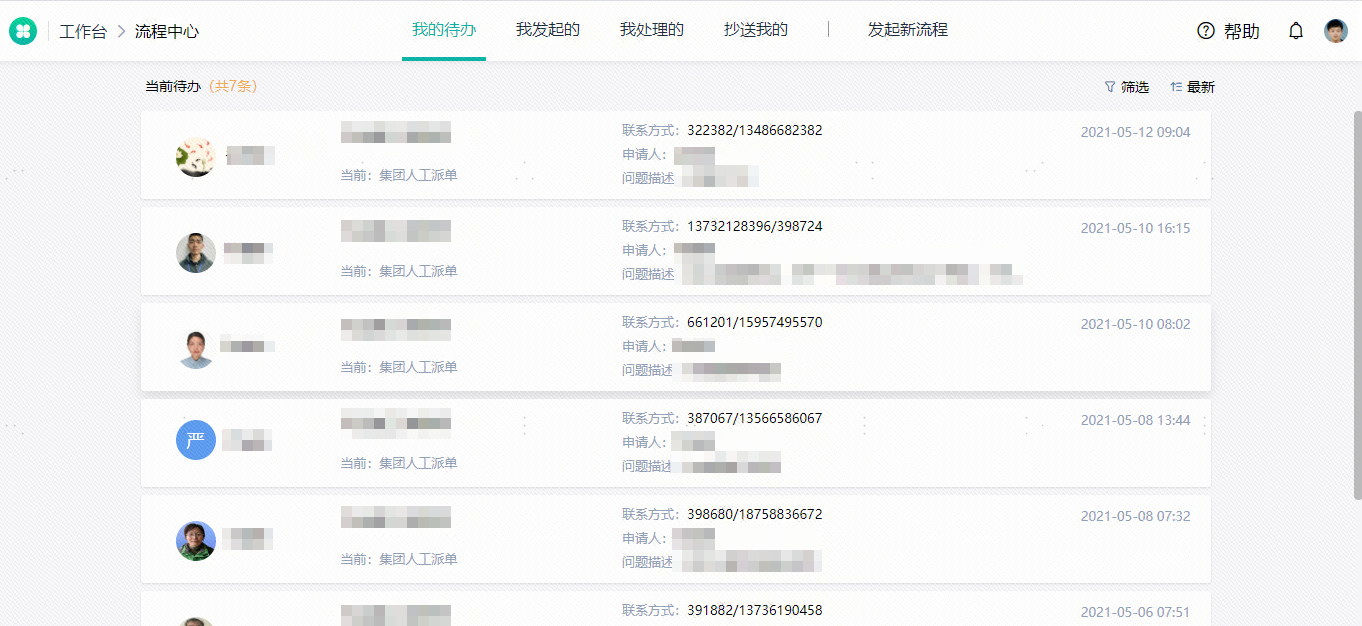Click 流程中心 breadcrumb
The width and height of the screenshot is (1362, 626).
[167, 31]
